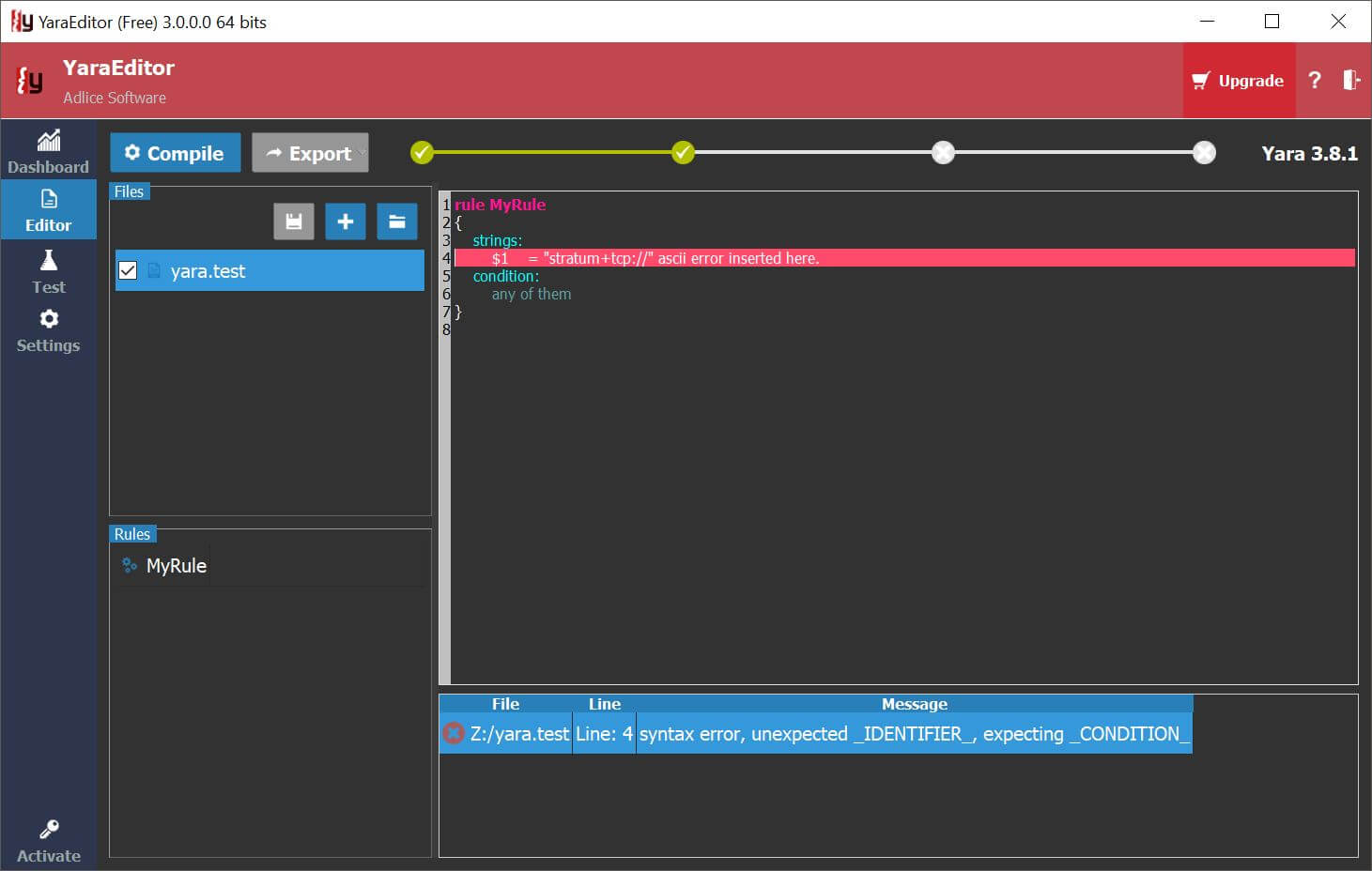The width and height of the screenshot is (1372, 871).
Task: Add a new file with the plus icon
Action: tap(345, 222)
